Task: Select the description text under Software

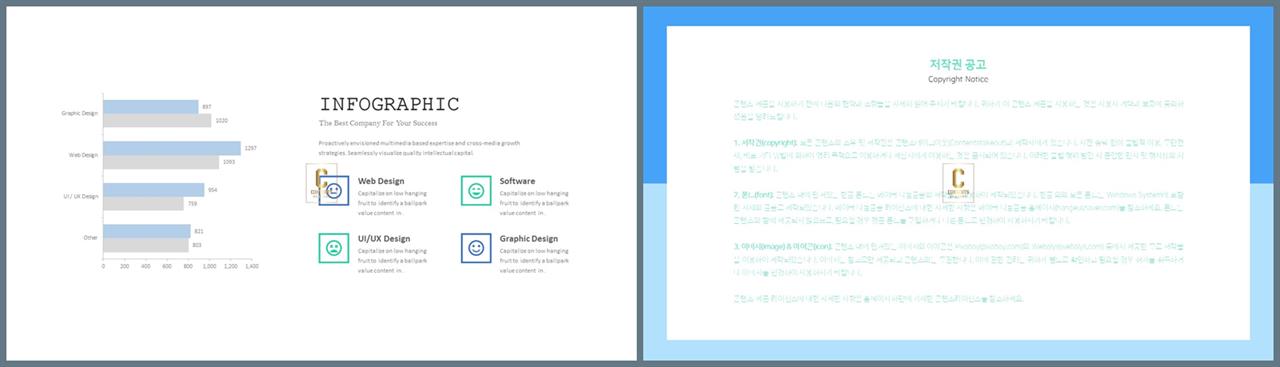Action: click(534, 203)
